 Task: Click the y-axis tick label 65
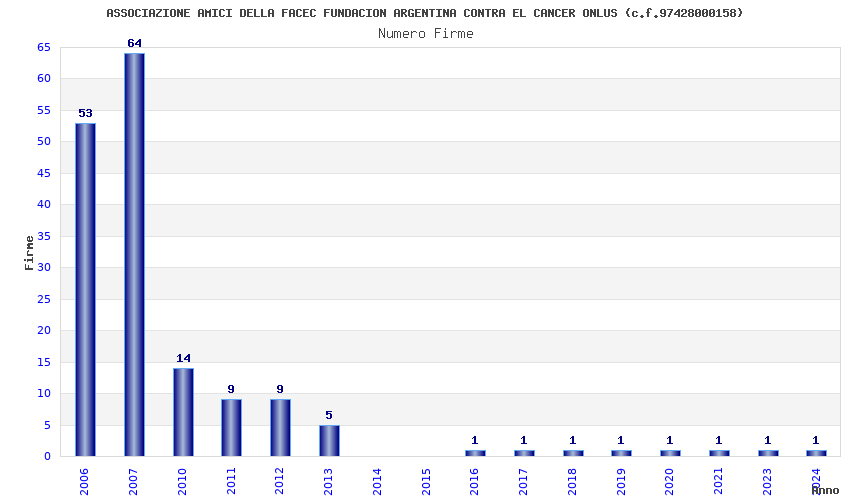pos(44,48)
